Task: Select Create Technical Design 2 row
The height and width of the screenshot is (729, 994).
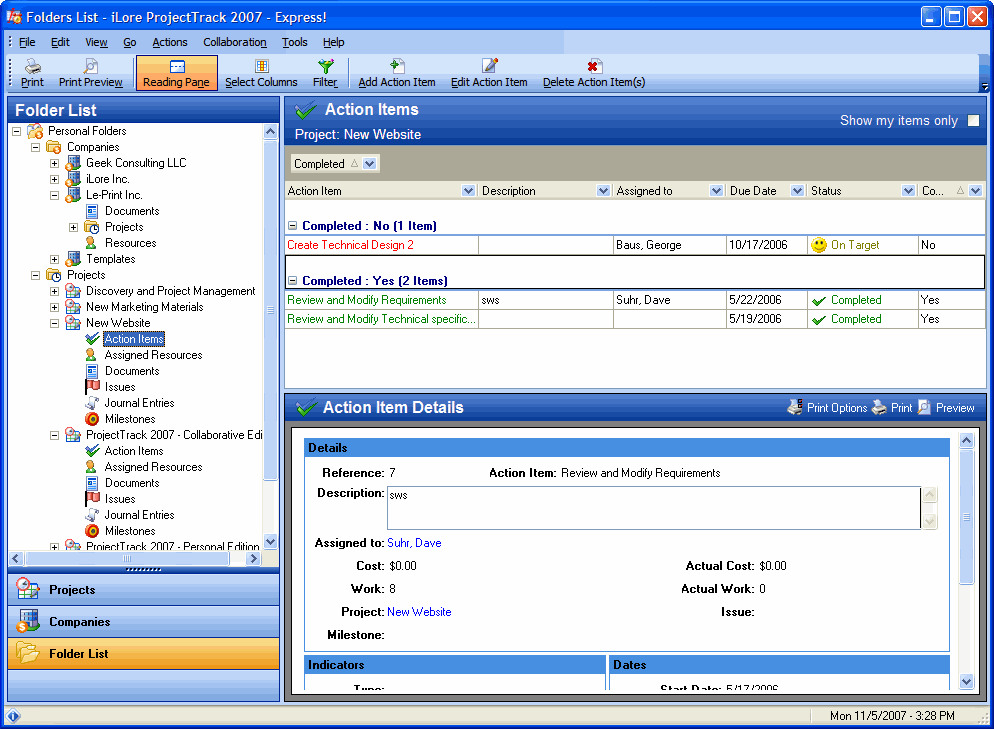Action: point(635,245)
